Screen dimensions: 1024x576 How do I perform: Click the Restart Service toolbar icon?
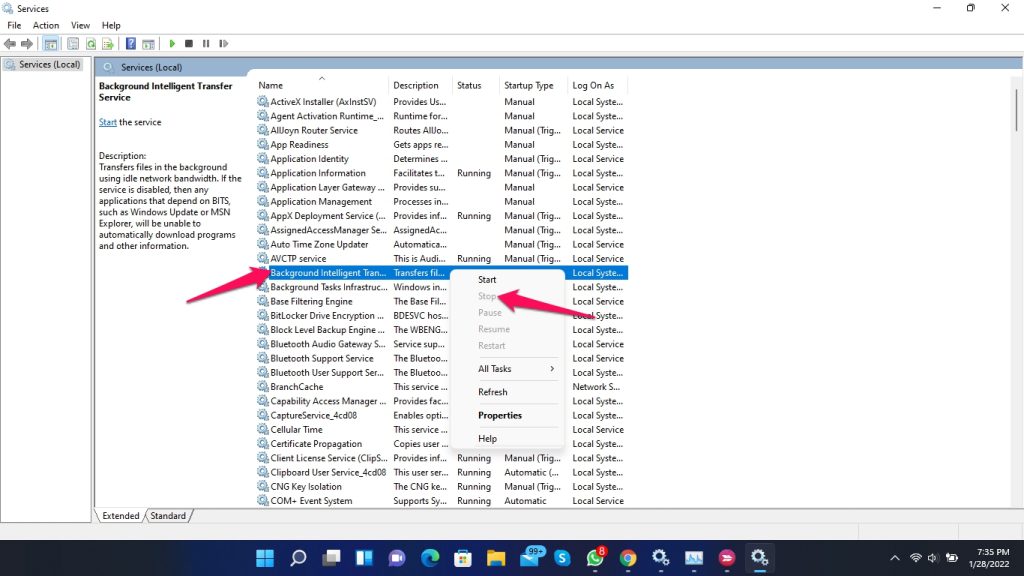pos(222,44)
